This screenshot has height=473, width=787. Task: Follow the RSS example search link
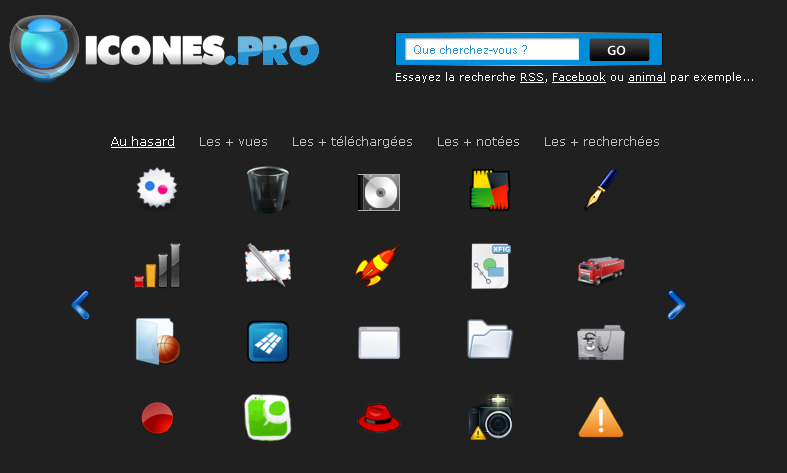click(532, 77)
